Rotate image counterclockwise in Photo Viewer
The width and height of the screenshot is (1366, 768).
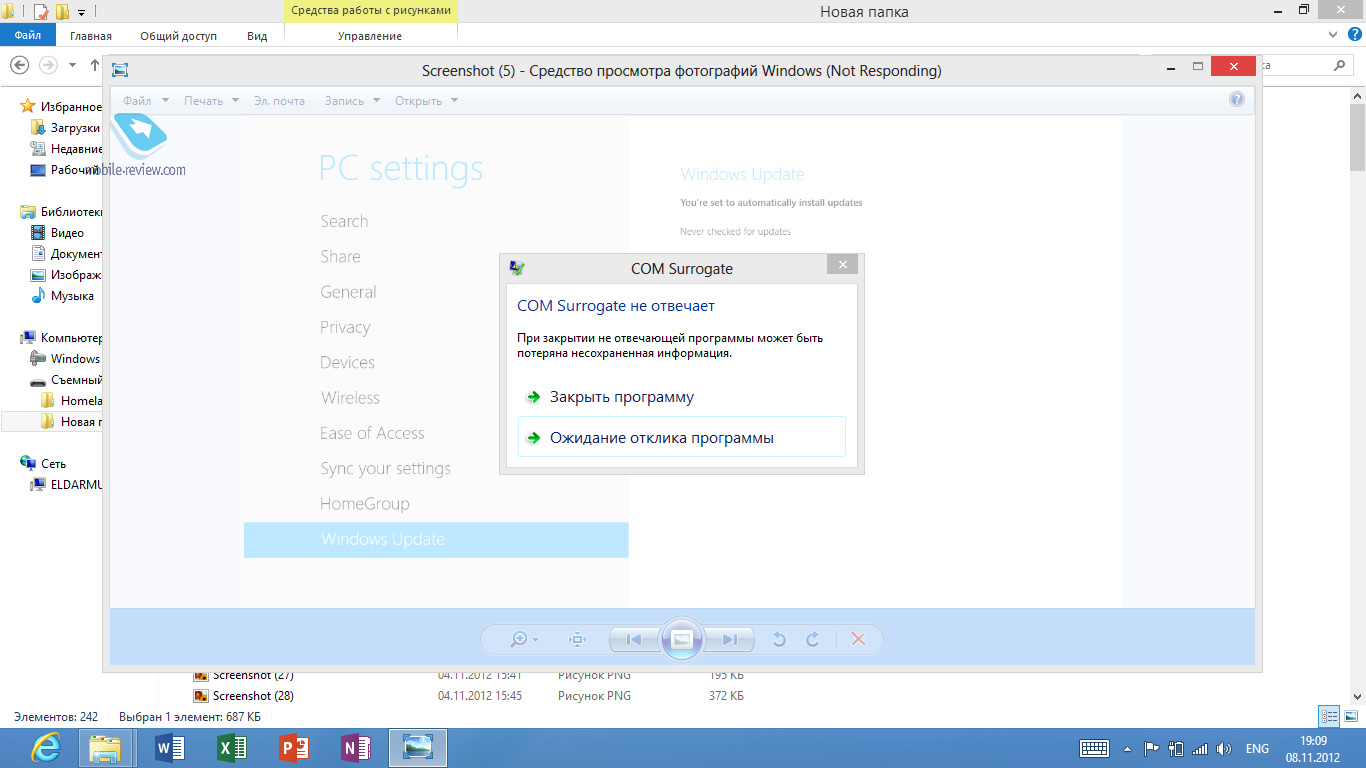click(779, 640)
